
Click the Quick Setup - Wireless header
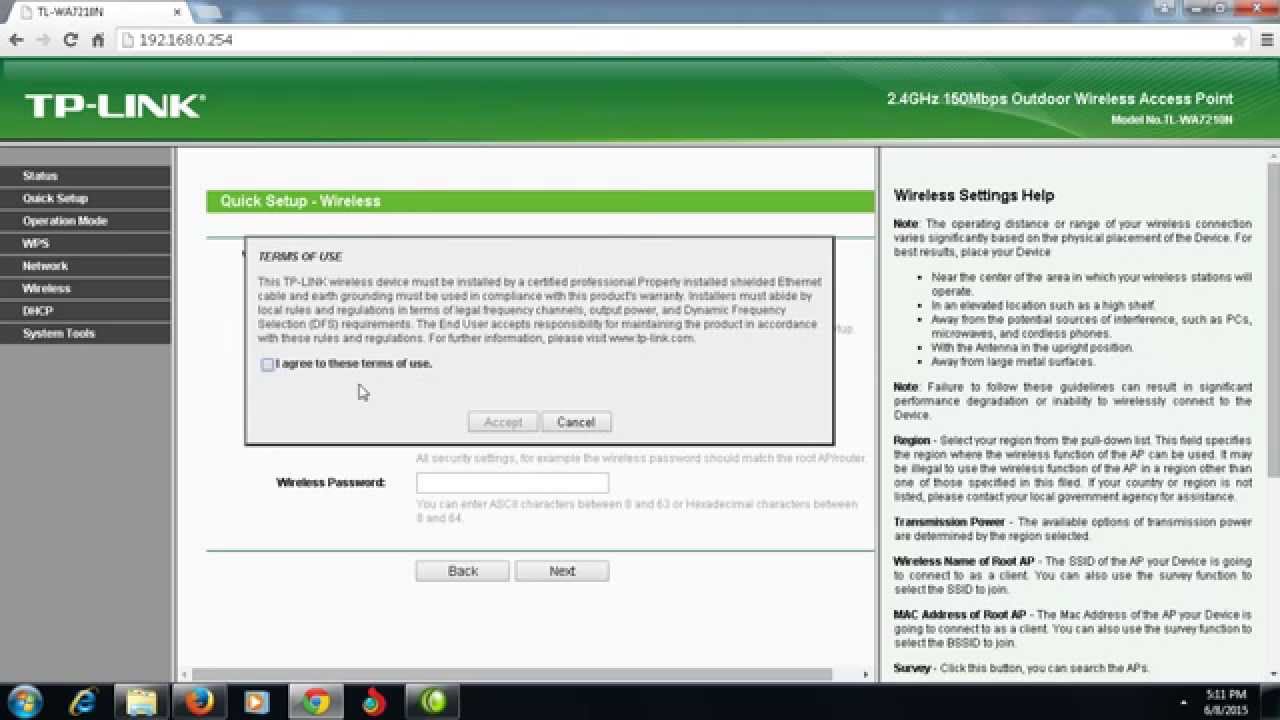coord(540,201)
